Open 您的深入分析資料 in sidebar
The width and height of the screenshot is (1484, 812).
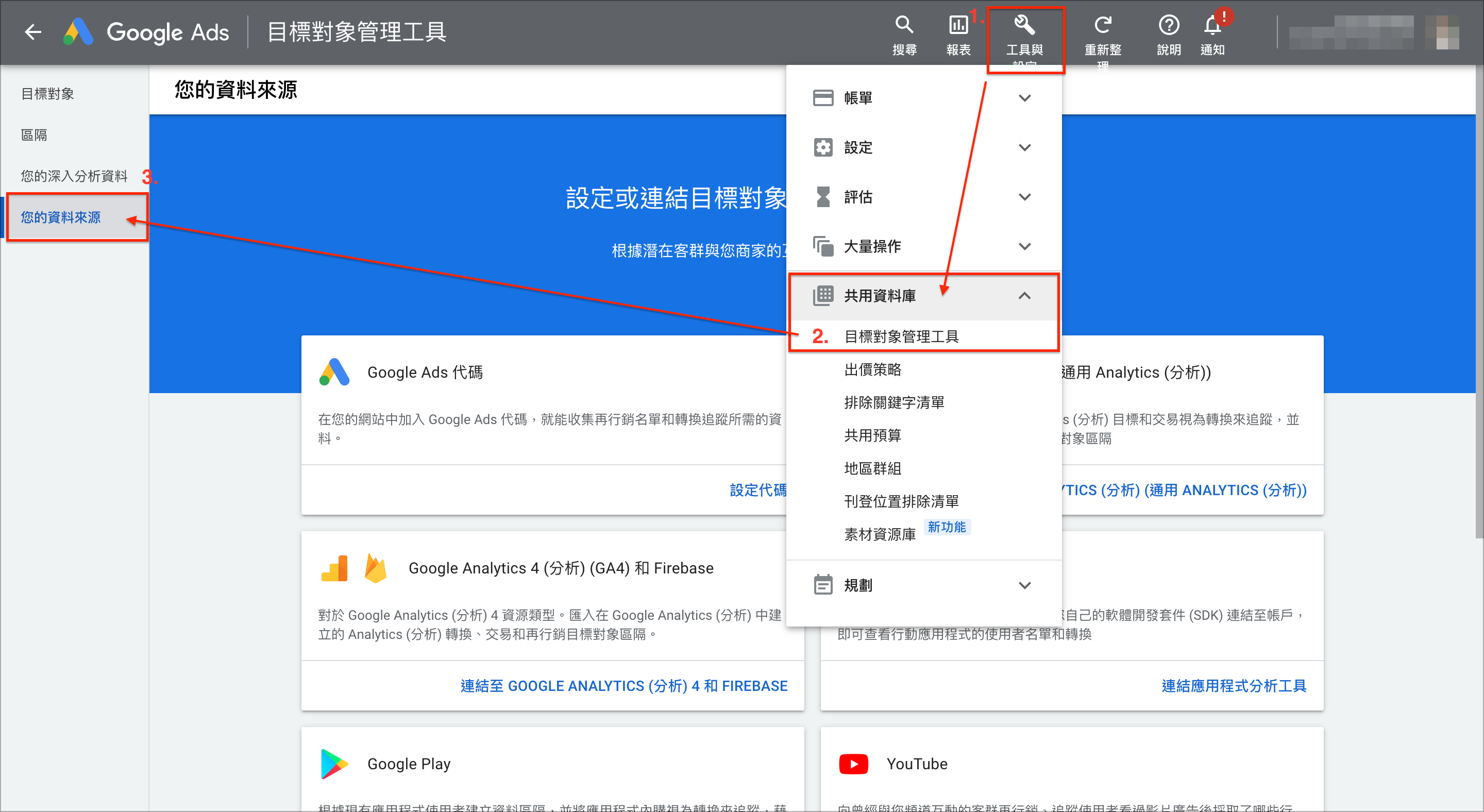coord(74,176)
